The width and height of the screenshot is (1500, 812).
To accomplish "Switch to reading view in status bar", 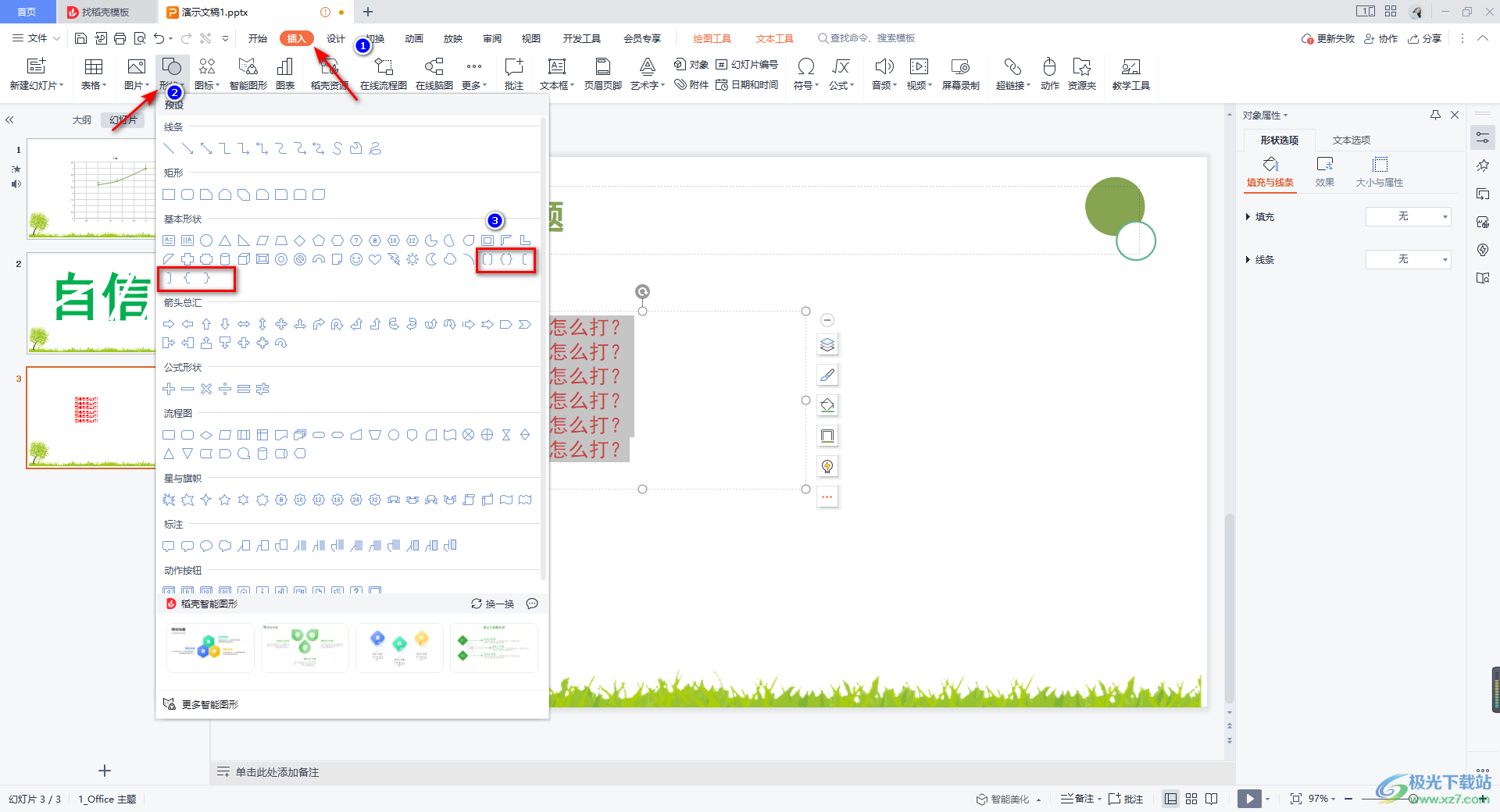I will click(x=1212, y=799).
